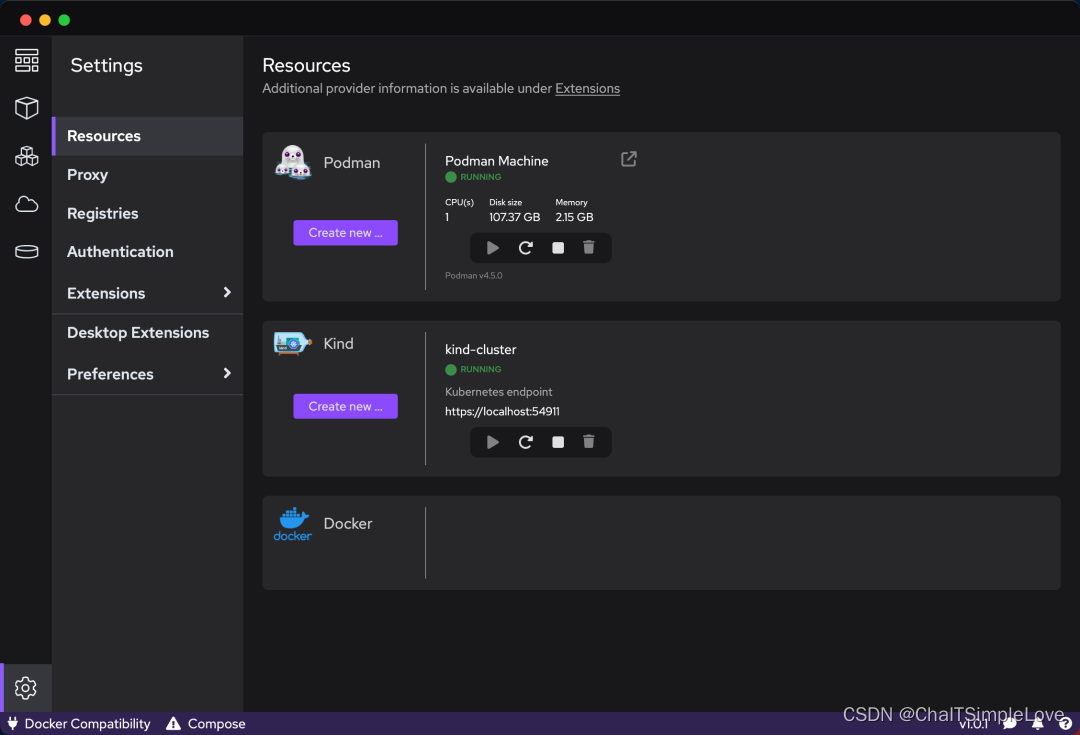The width and height of the screenshot is (1080, 735).
Task: Click the Settings gear icon at the rail bottom
Action: click(x=25, y=687)
